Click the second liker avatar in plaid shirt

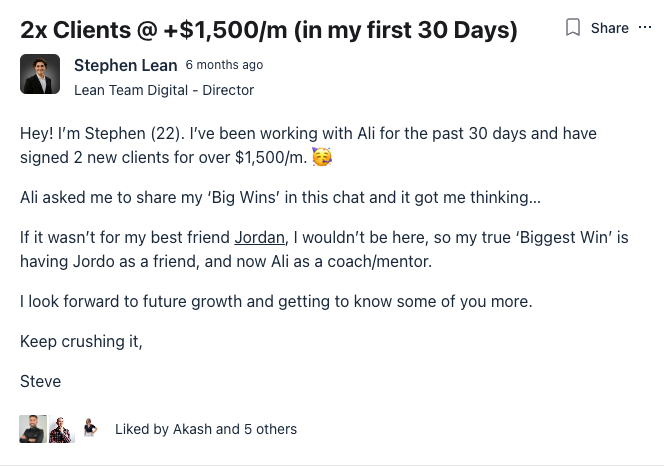pyautogui.click(x=61, y=429)
